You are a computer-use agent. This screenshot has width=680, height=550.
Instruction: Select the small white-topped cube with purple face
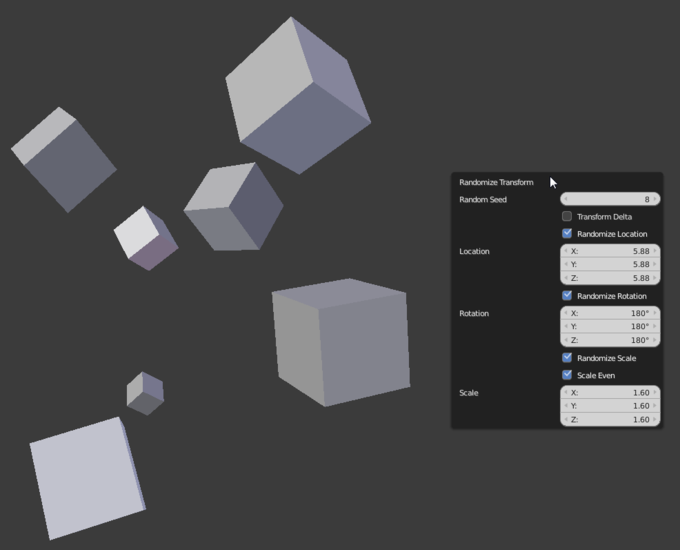point(145,239)
